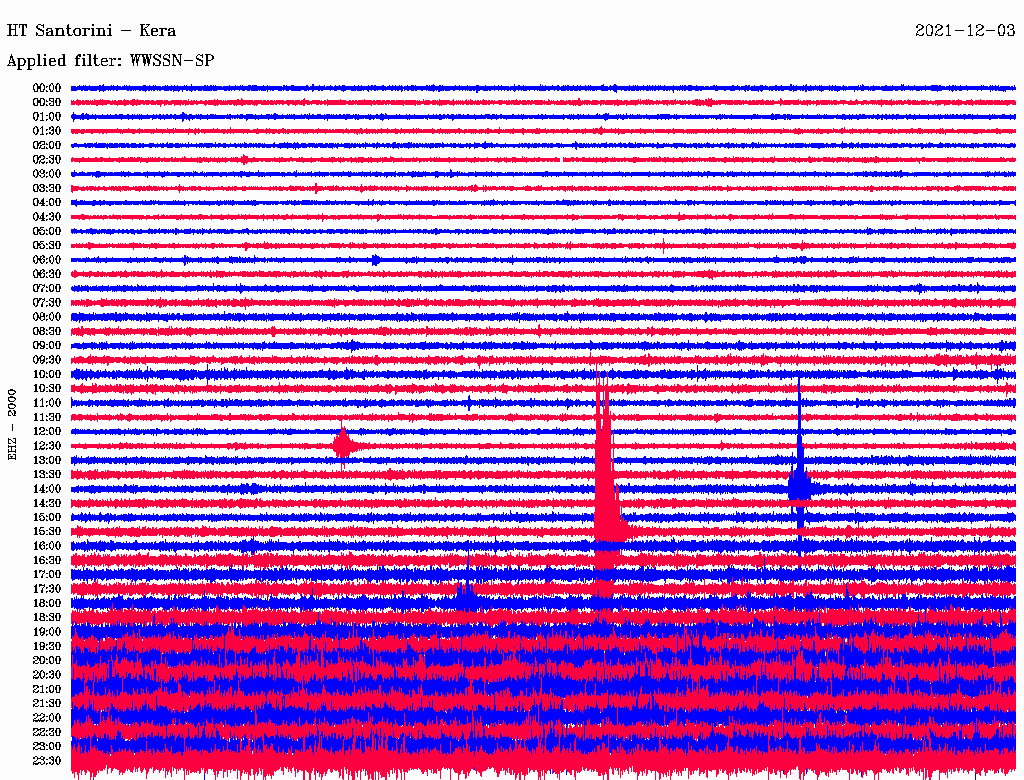Select the 04:30 time label
This screenshot has height=780, width=1024.
tap(47, 217)
